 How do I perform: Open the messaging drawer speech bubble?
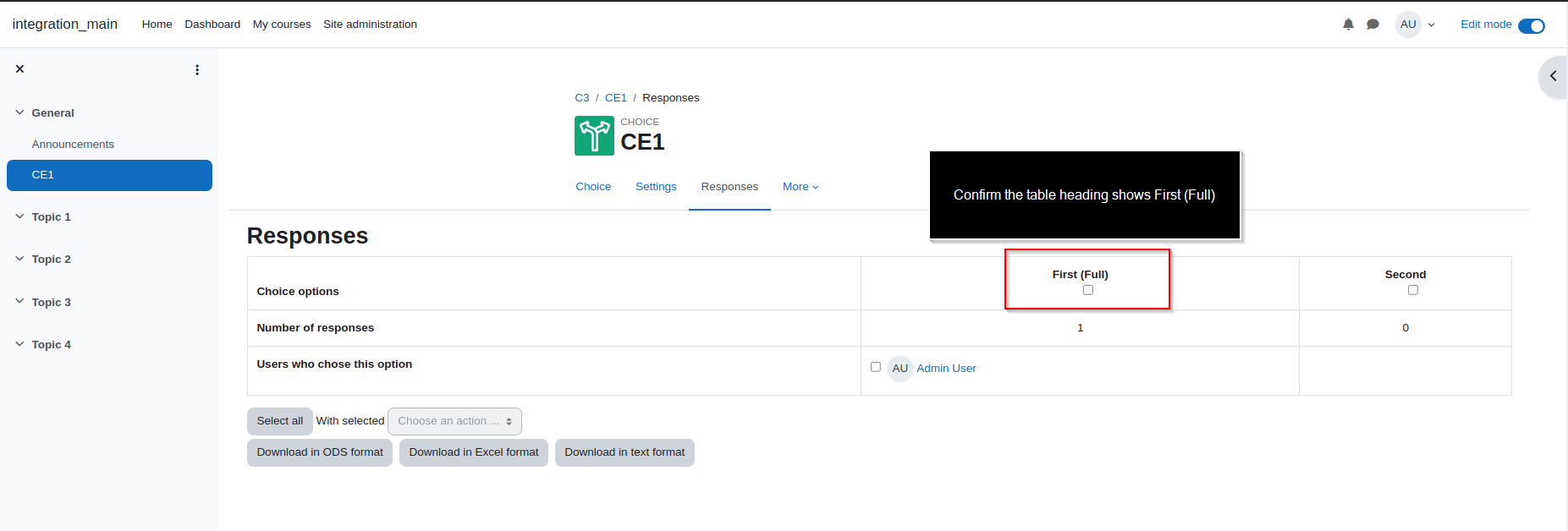pos(1373,25)
